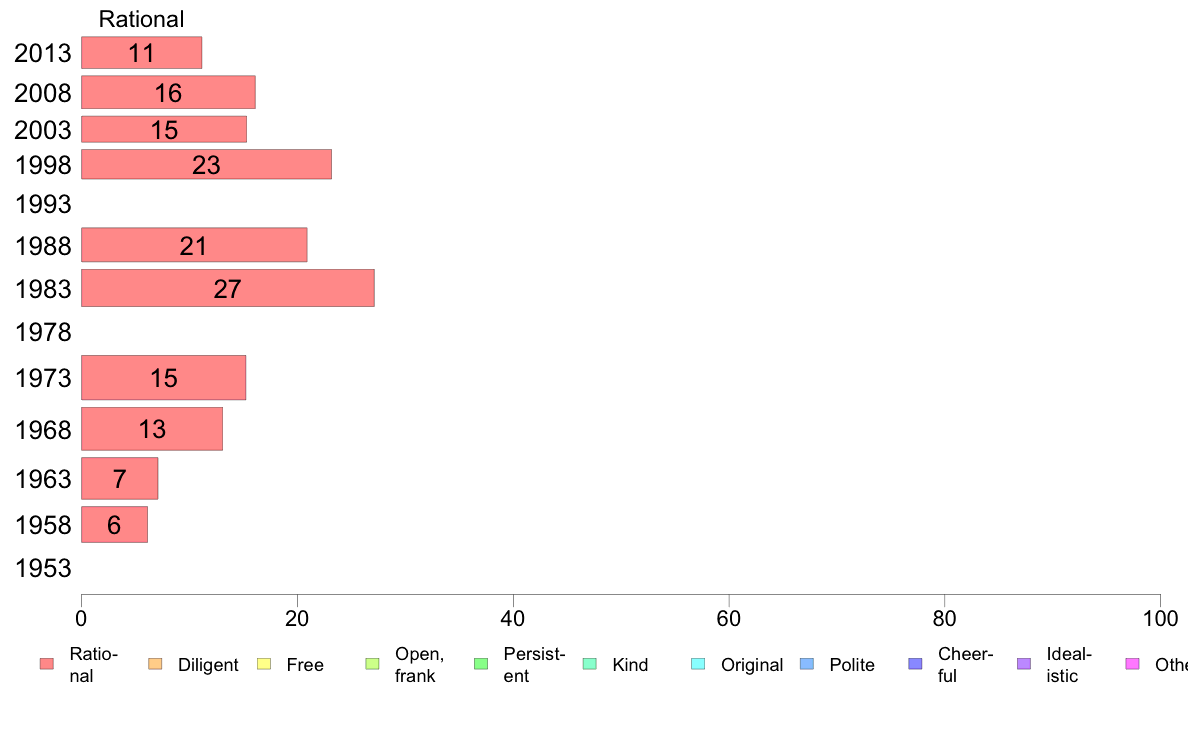1188x736 pixels.
Task: Click the Open, frank legend label
Action: pos(419,665)
